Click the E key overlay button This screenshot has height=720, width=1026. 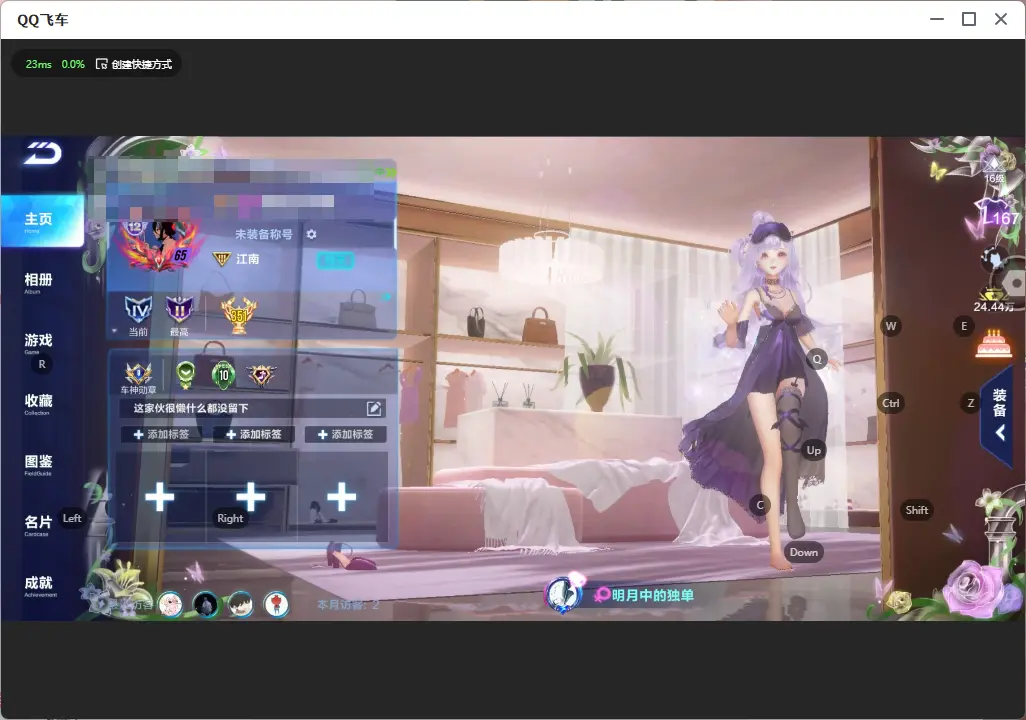pyautogui.click(x=964, y=326)
